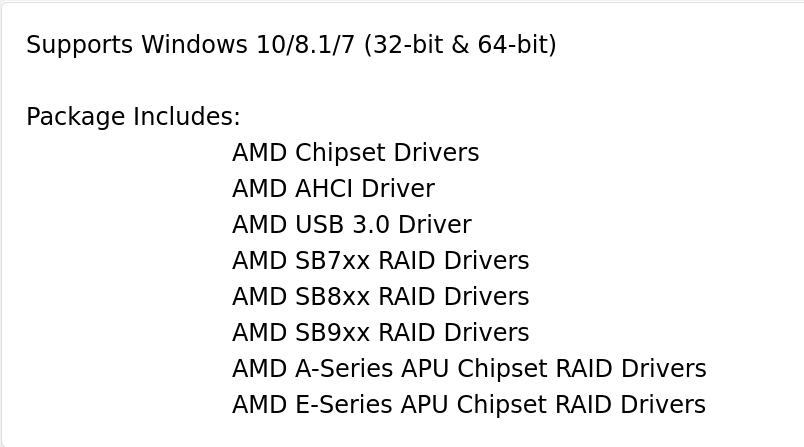Click the 64-bit) text in the first line
Image resolution: width=804 pixels, height=447 pixels.
[517, 45]
